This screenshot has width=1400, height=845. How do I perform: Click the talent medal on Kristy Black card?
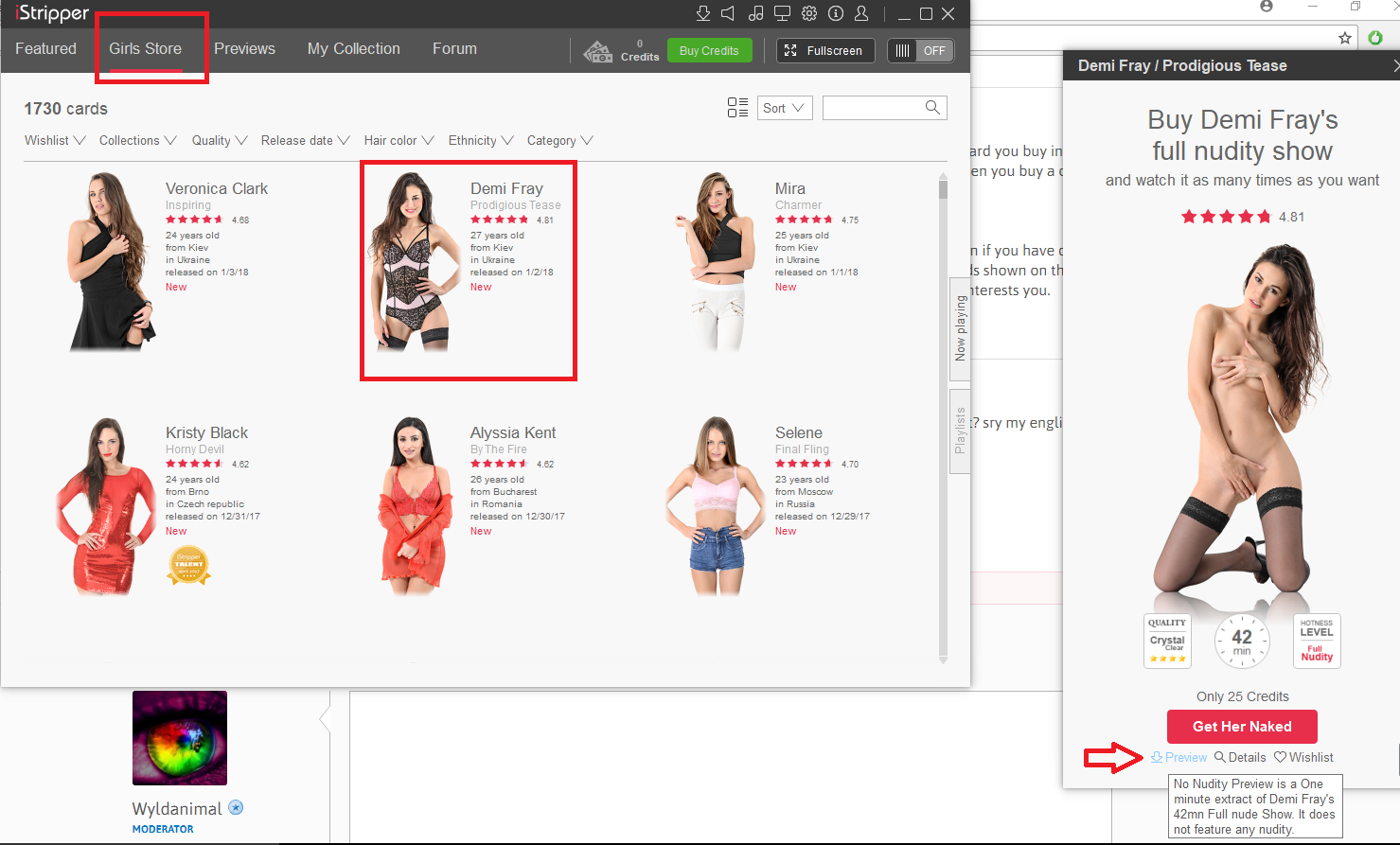[188, 565]
